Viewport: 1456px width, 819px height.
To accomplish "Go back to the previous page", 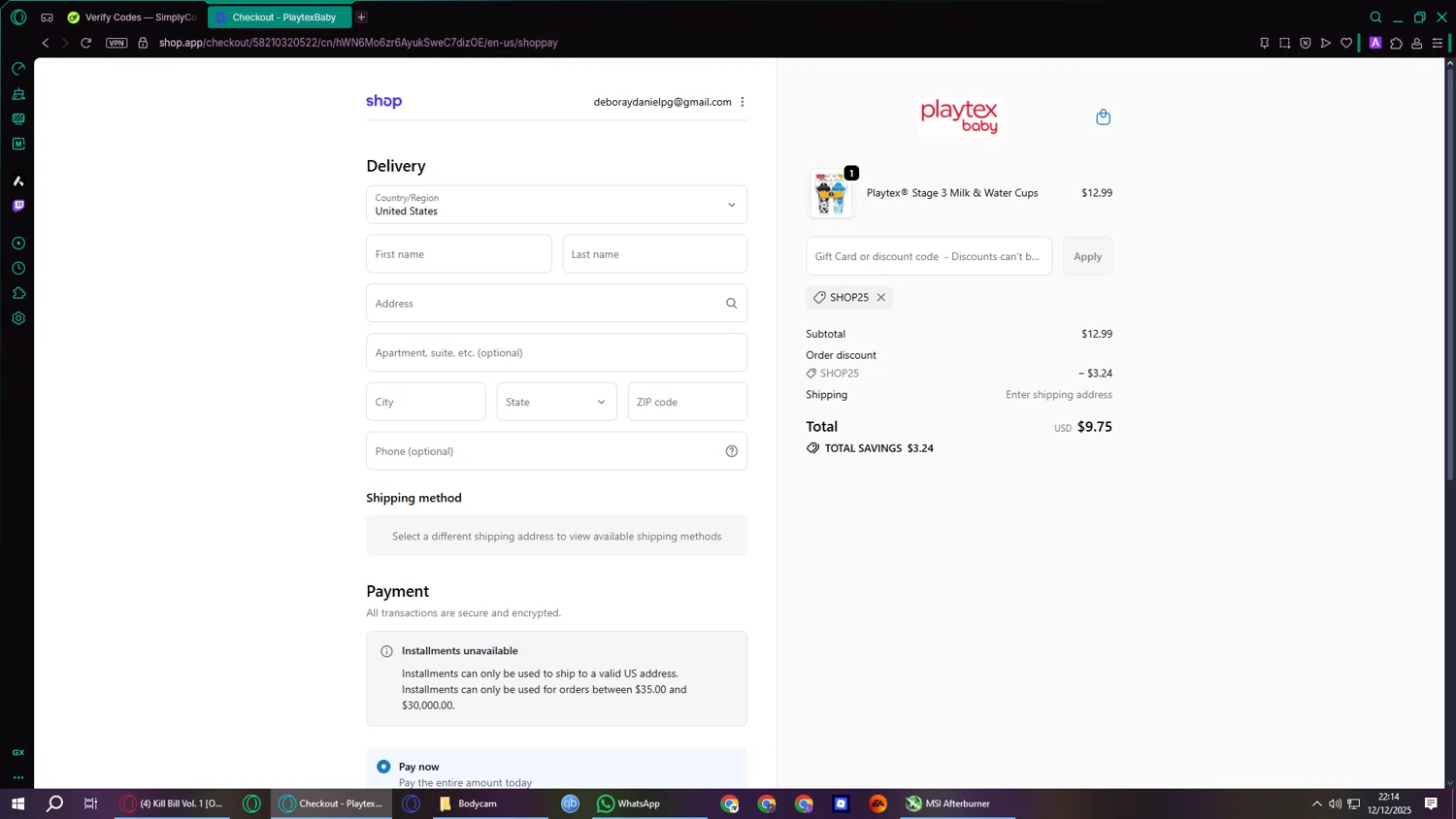I will tap(46, 43).
